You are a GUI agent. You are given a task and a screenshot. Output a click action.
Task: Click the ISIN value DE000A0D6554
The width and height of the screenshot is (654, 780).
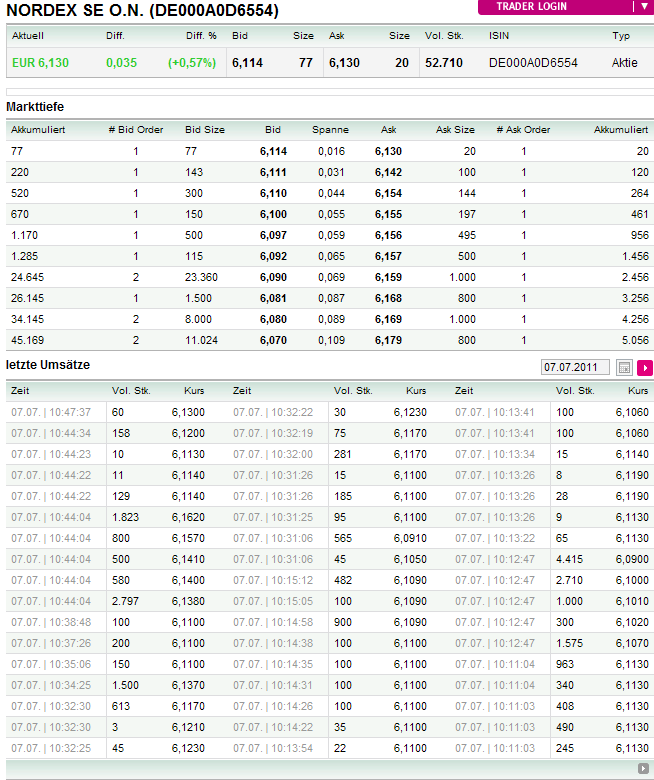(533, 63)
